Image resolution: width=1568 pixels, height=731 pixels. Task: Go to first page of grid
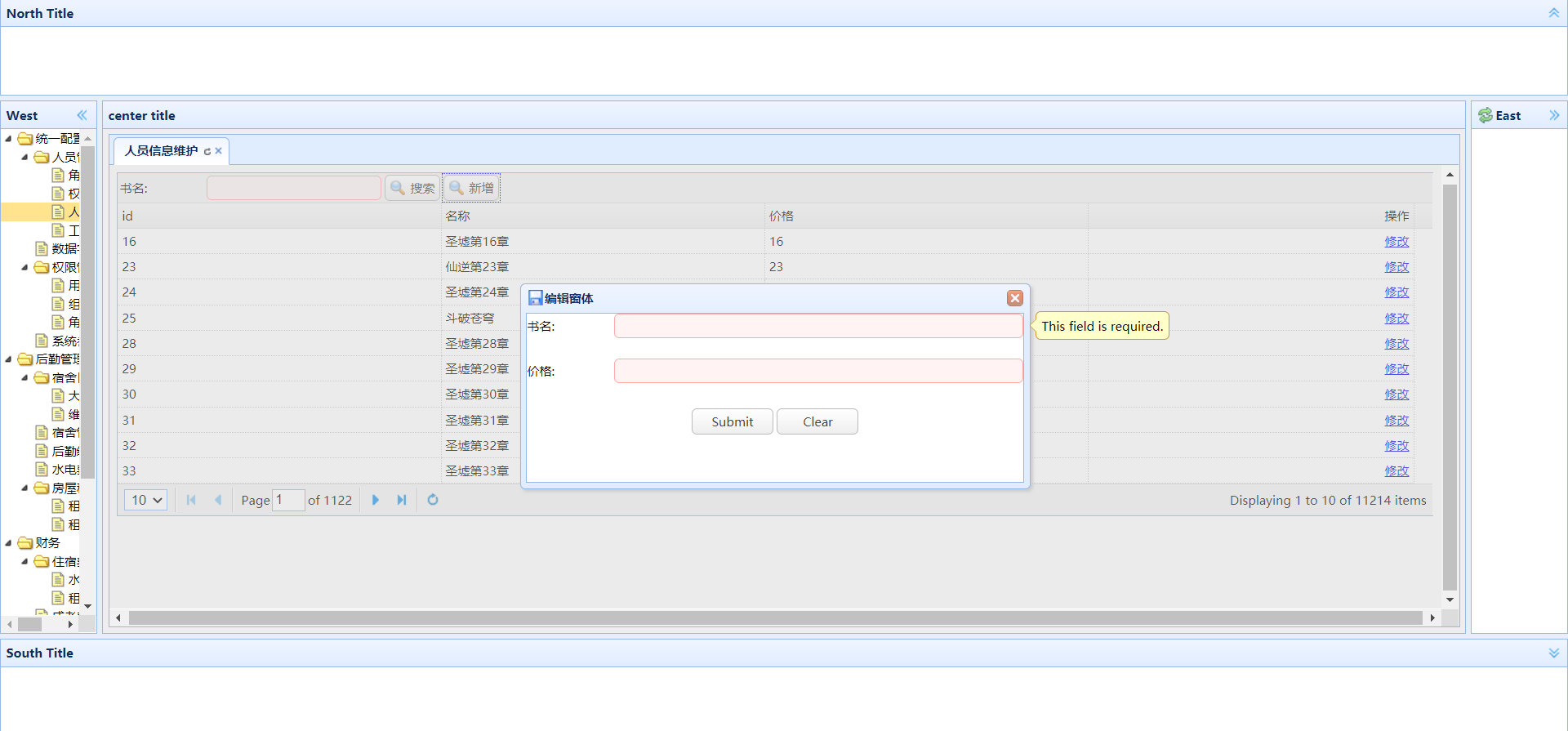pos(191,500)
